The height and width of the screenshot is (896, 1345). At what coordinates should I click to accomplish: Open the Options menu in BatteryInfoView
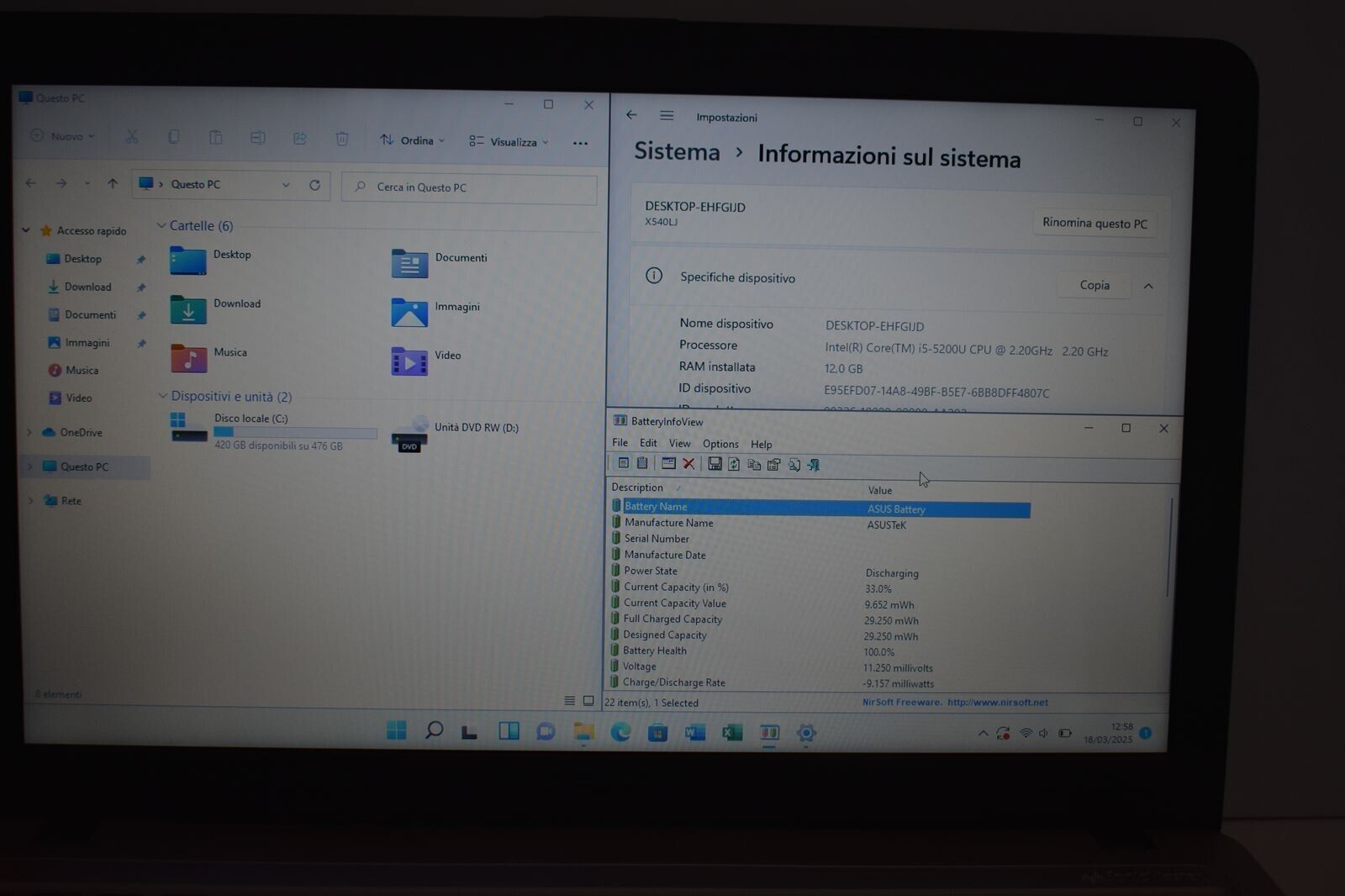coord(720,444)
